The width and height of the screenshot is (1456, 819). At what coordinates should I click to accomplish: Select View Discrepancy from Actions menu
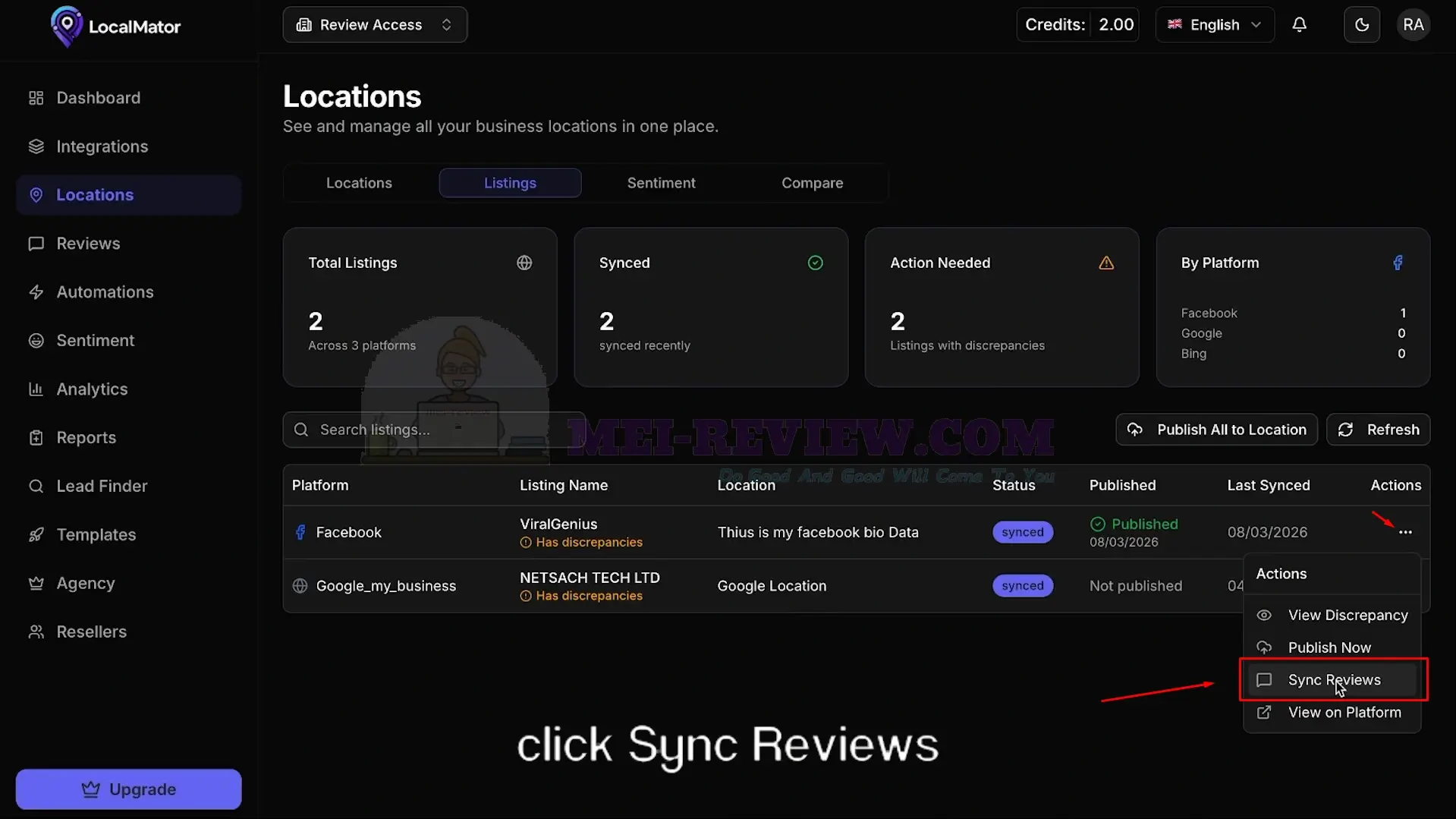click(1332, 616)
